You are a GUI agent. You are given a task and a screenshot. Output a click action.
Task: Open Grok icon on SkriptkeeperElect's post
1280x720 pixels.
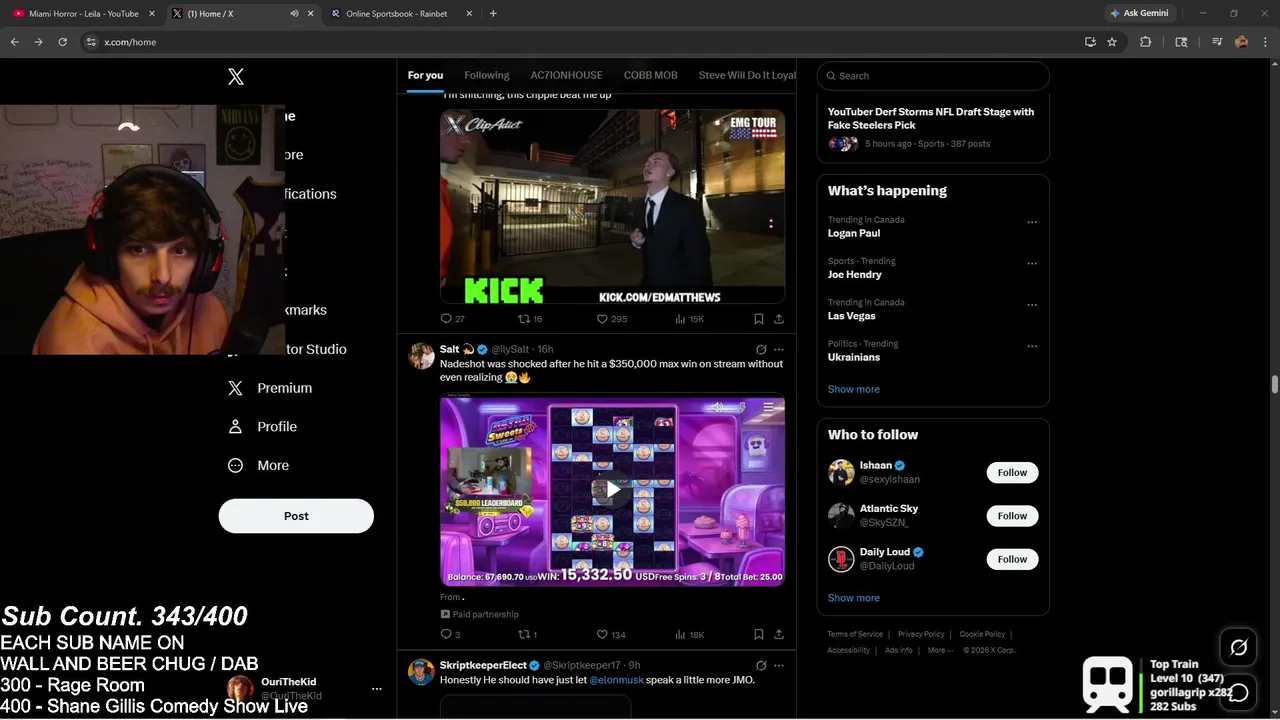(761, 665)
